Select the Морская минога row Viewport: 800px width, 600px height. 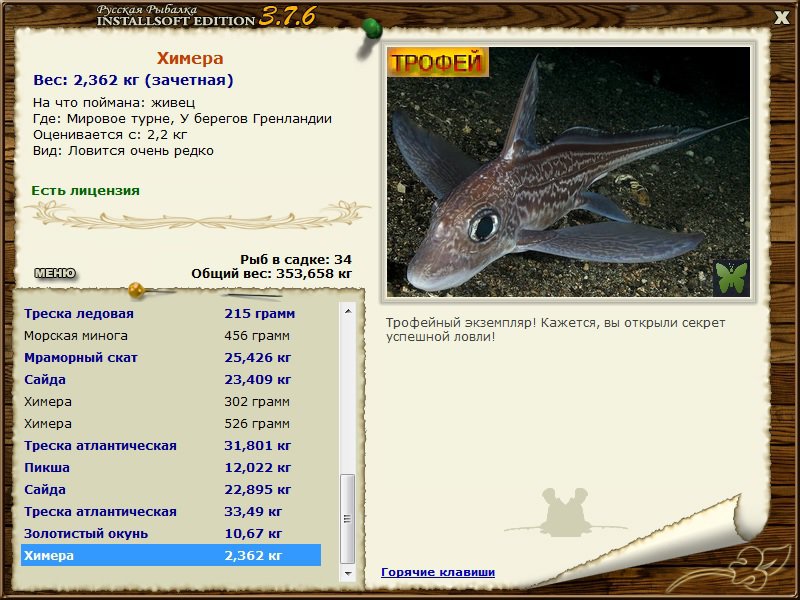[x=171, y=336]
